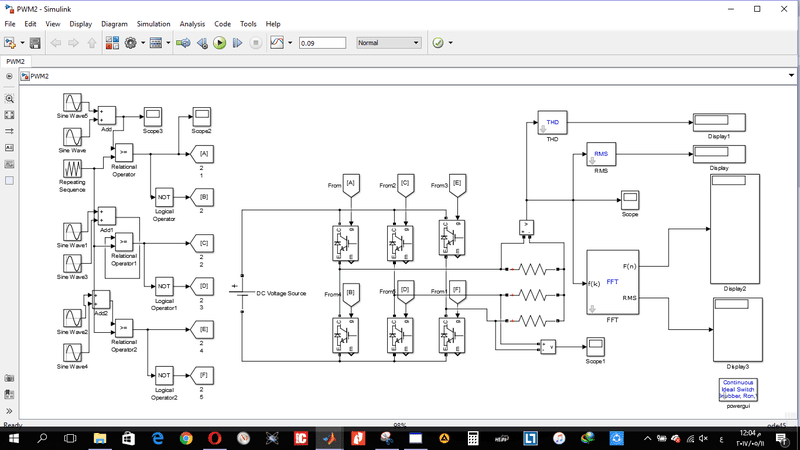
Task: Click the Step Back toolbar icon
Action: [x=202, y=43]
